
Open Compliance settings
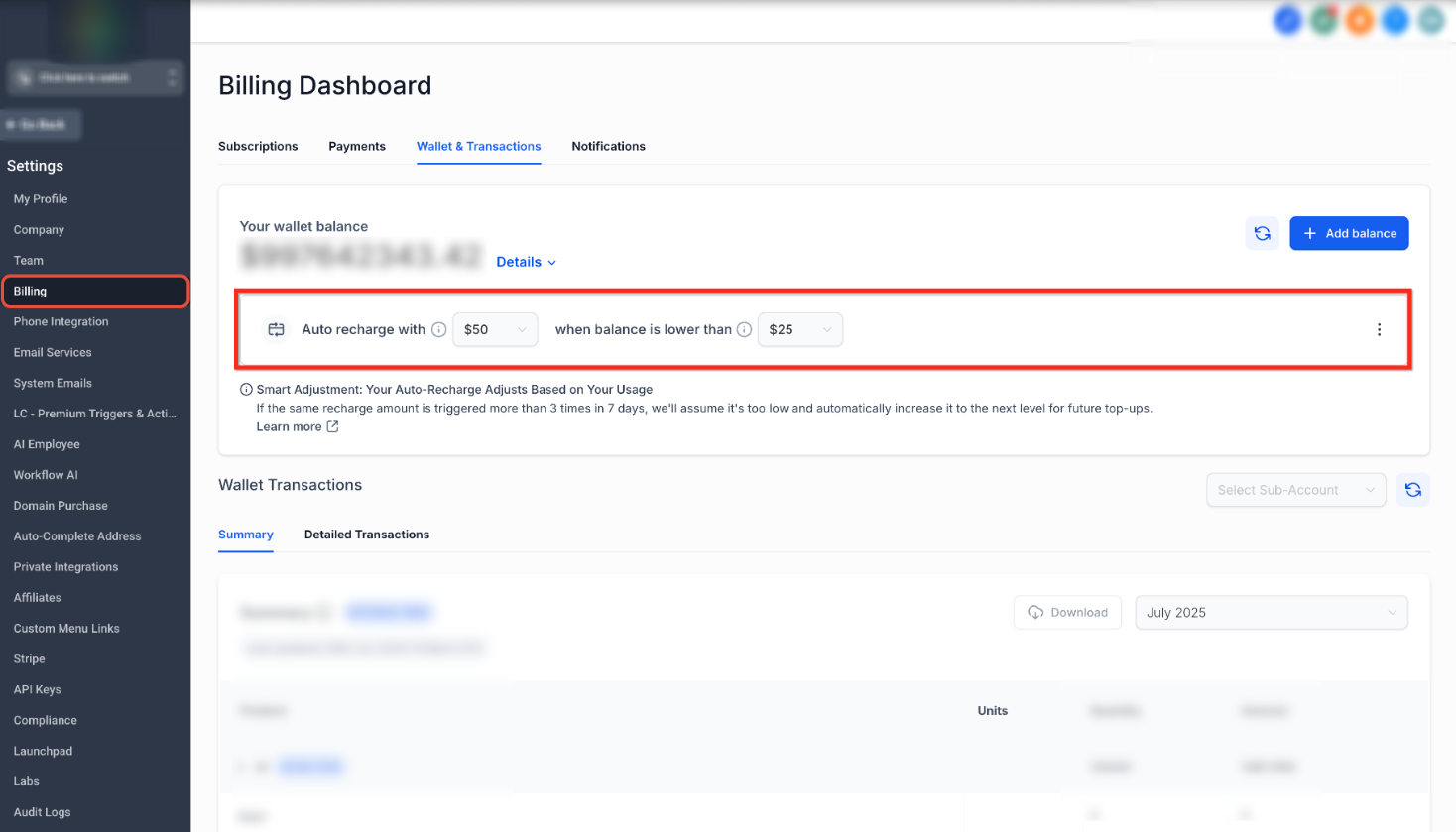tap(45, 720)
